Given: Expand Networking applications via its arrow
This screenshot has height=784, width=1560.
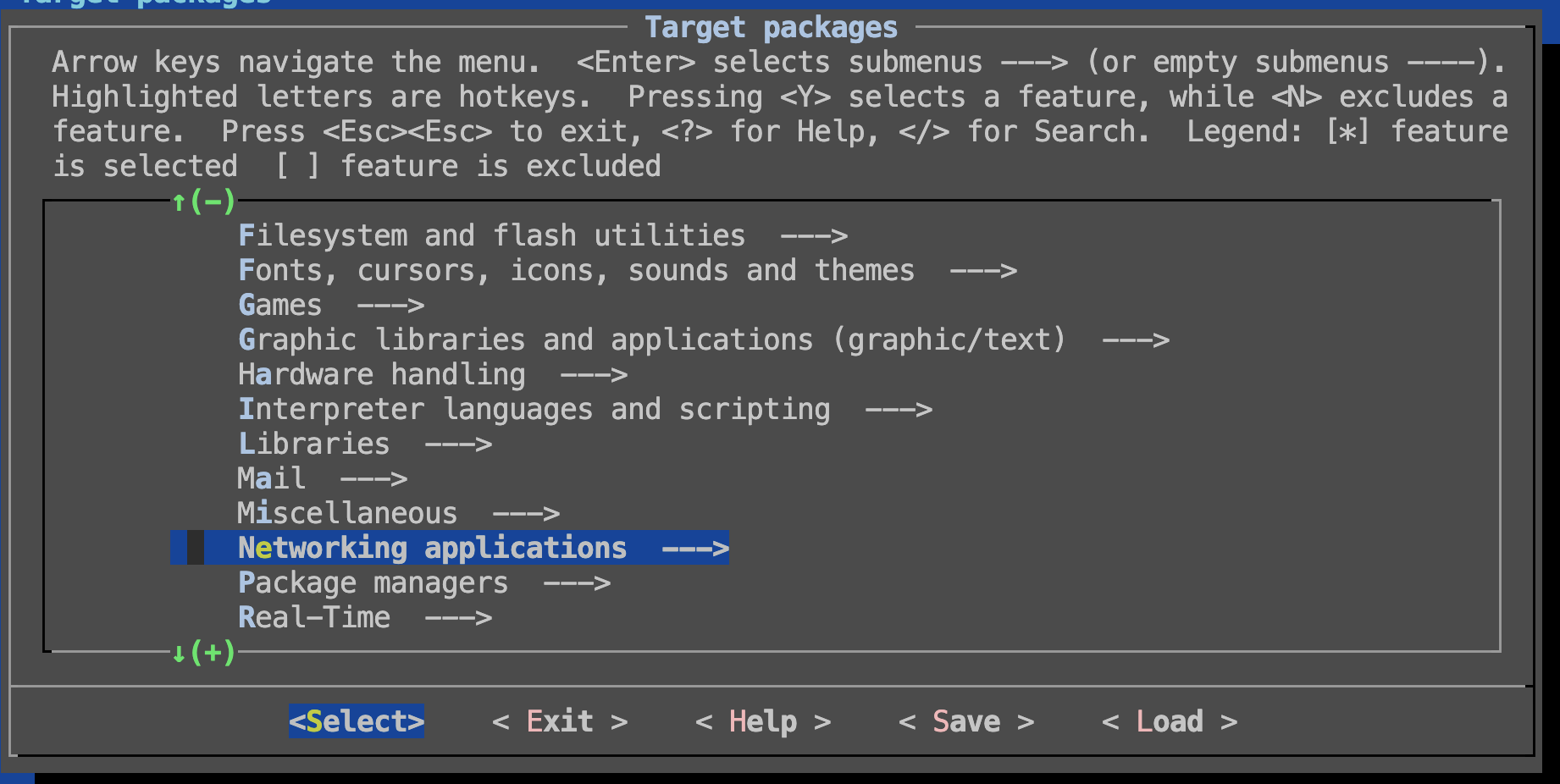Looking at the screenshot, I should point(695,548).
